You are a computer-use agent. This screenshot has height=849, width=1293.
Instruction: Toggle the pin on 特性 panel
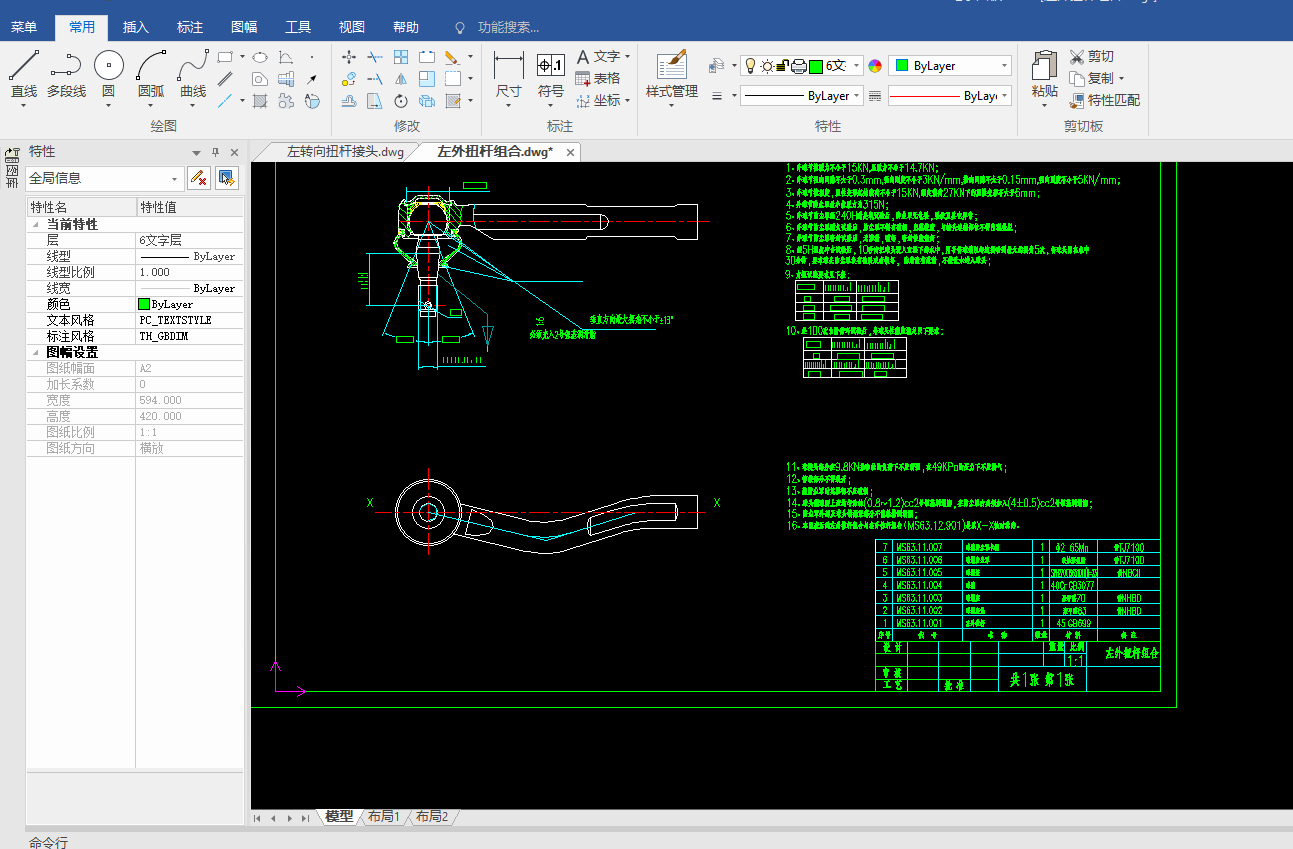[215, 152]
